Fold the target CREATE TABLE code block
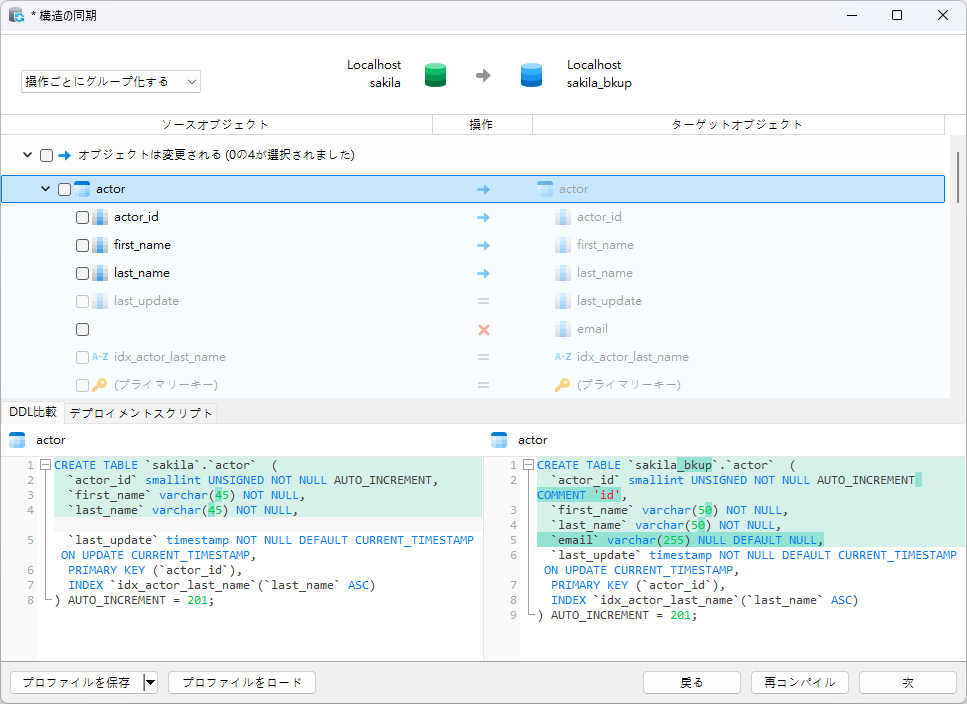Image resolution: width=967 pixels, height=704 pixels. [529, 465]
